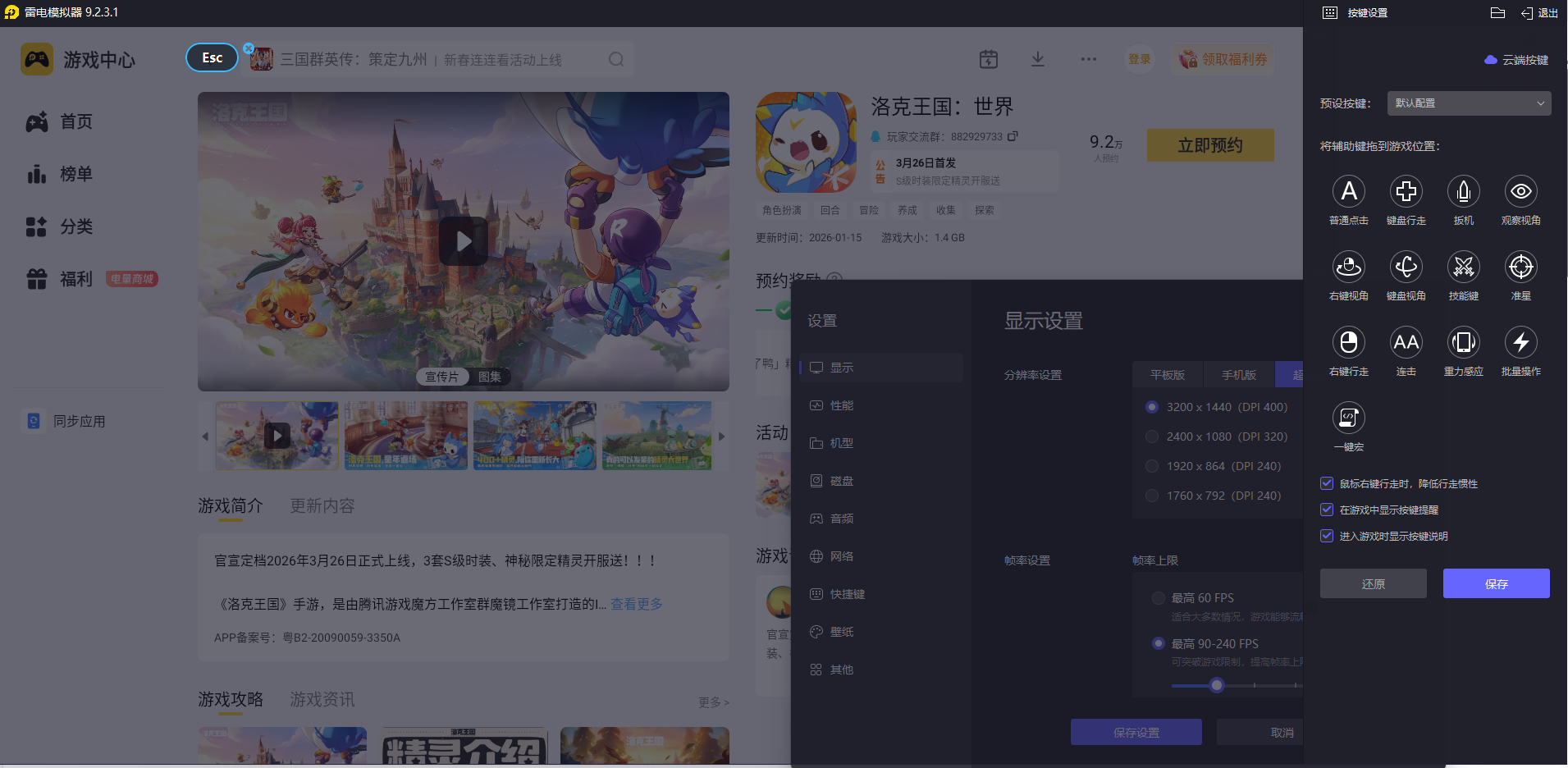
Task: Show next screenshots with right arrow
Action: point(722,437)
